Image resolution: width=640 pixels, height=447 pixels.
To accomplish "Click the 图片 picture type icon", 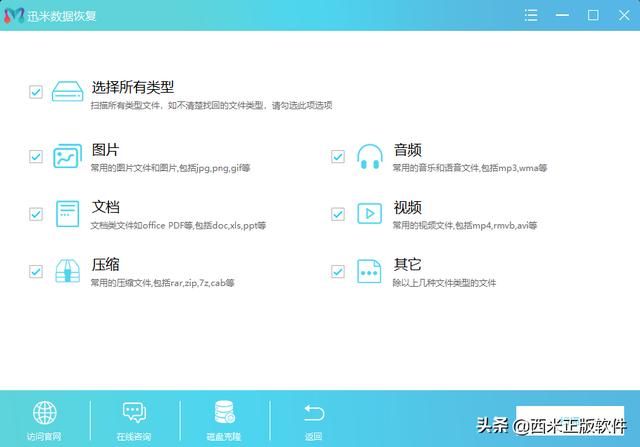I will [67, 157].
